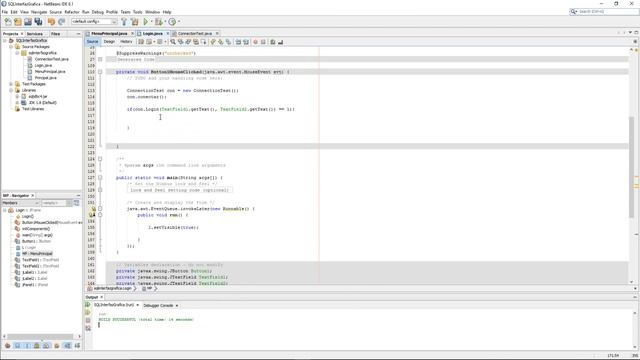The width and height of the screenshot is (640, 360).
Task: Switch to the MenuPrincipal.java editor tab
Action: 109,33
